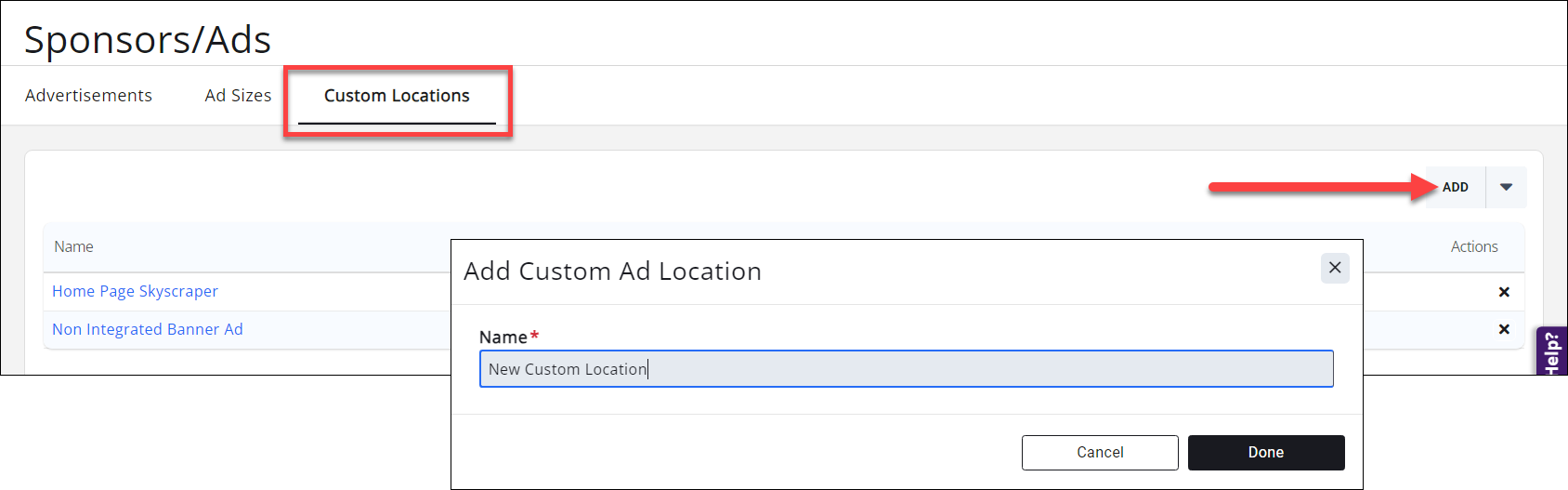Close the Add Custom Ad Location dialog
1568x490 pixels.
point(1335,268)
